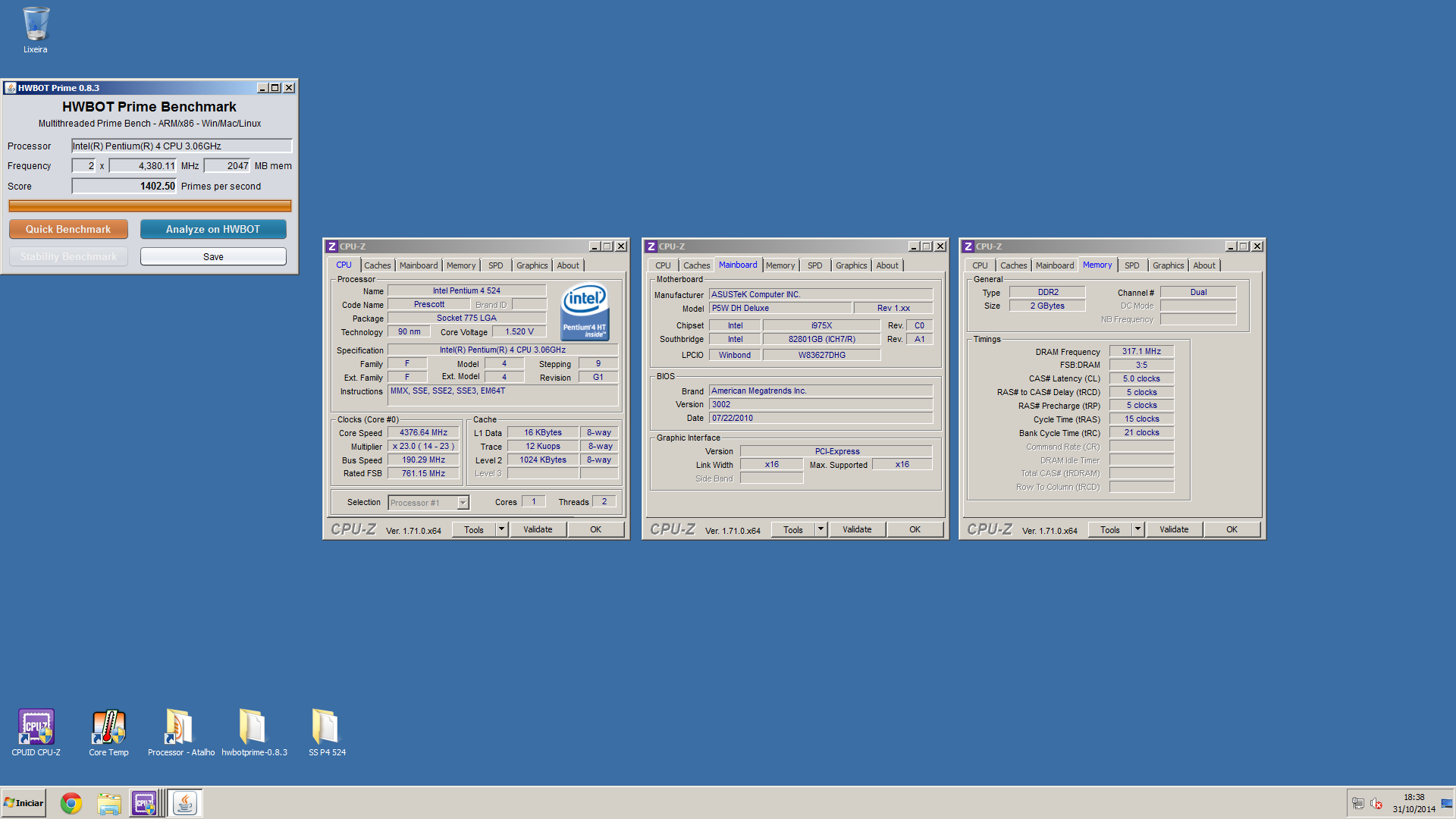The width and height of the screenshot is (1456, 819).
Task: Open Tools dropdown arrow in CPU tab window
Action: click(x=501, y=529)
